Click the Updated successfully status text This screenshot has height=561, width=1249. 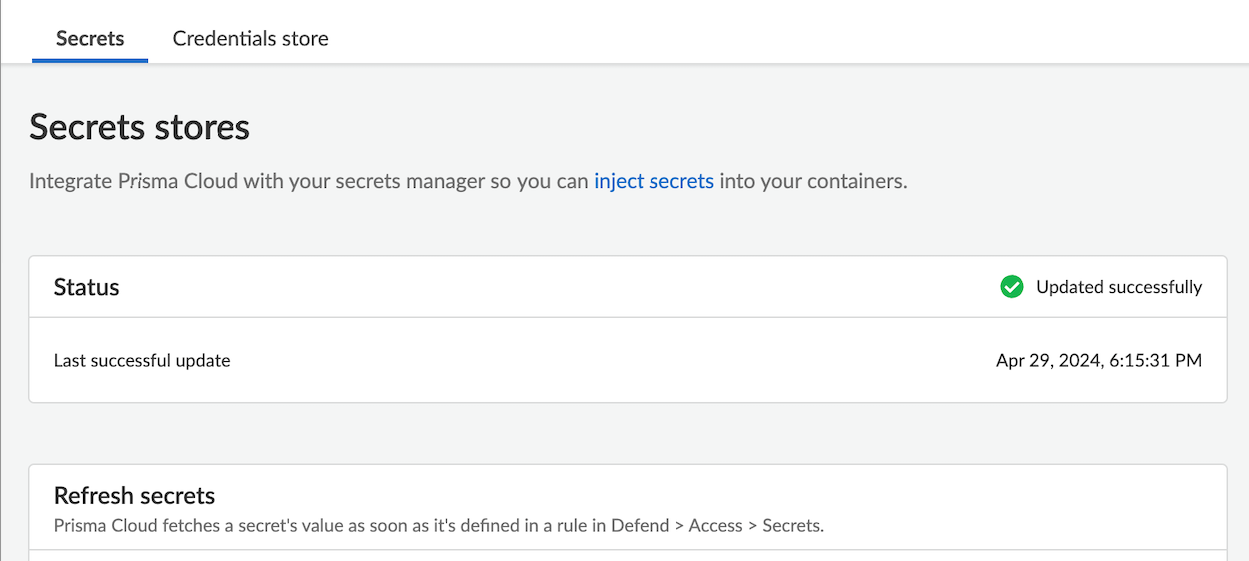click(x=1118, y=287)
